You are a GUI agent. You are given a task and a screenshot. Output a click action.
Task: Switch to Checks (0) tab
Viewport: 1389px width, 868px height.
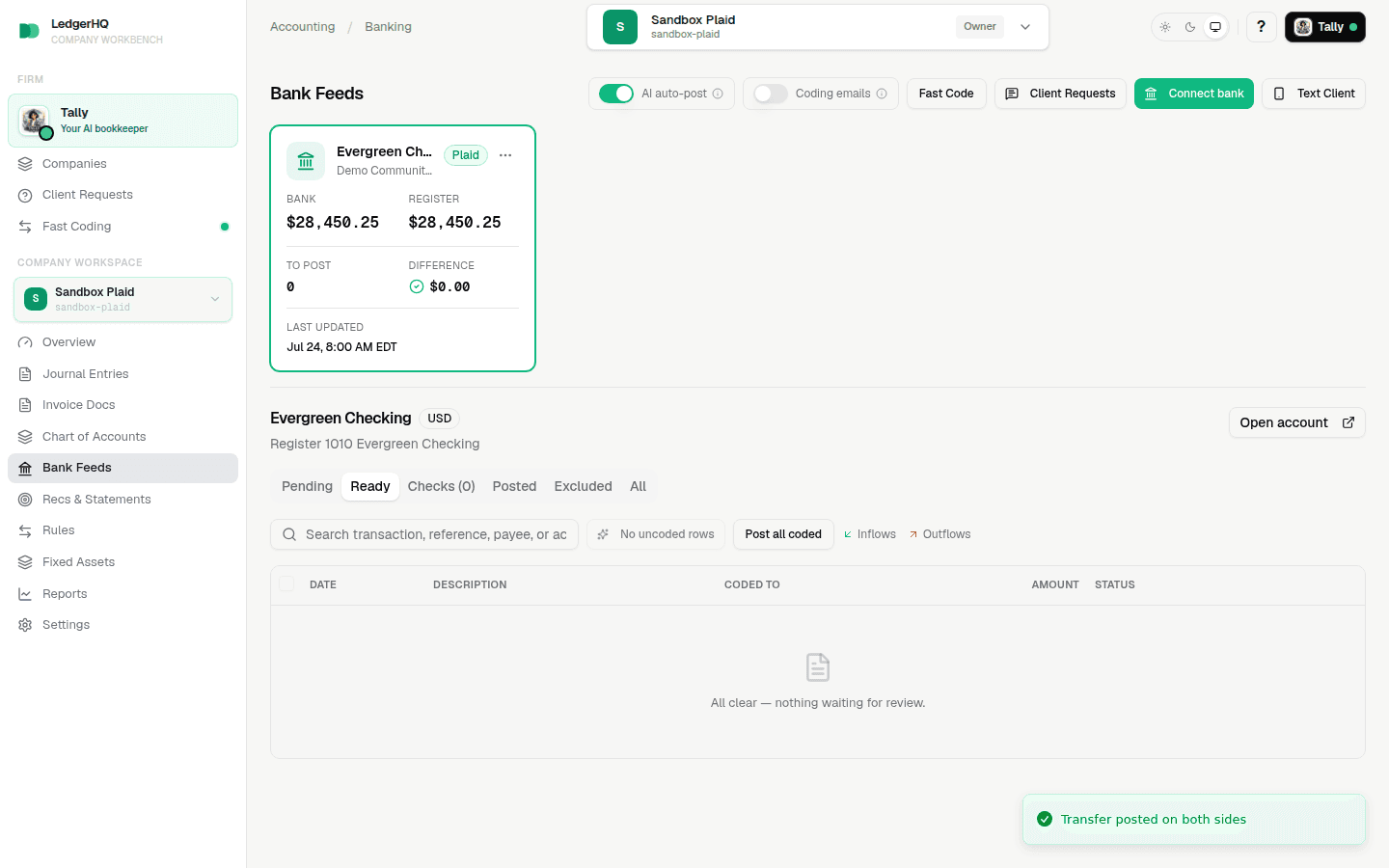pos(442,486)
